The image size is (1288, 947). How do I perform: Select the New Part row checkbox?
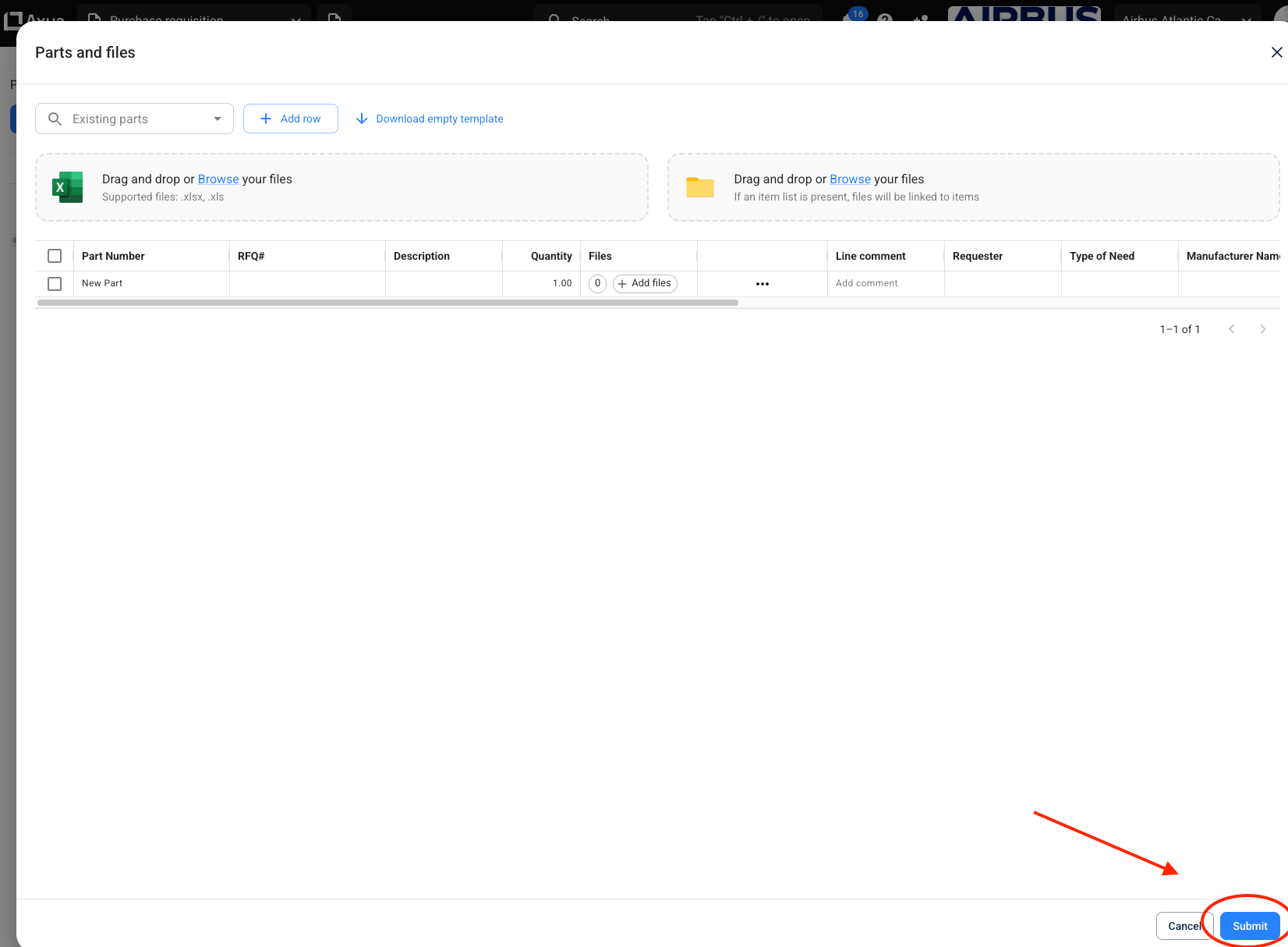click(55, 284)
